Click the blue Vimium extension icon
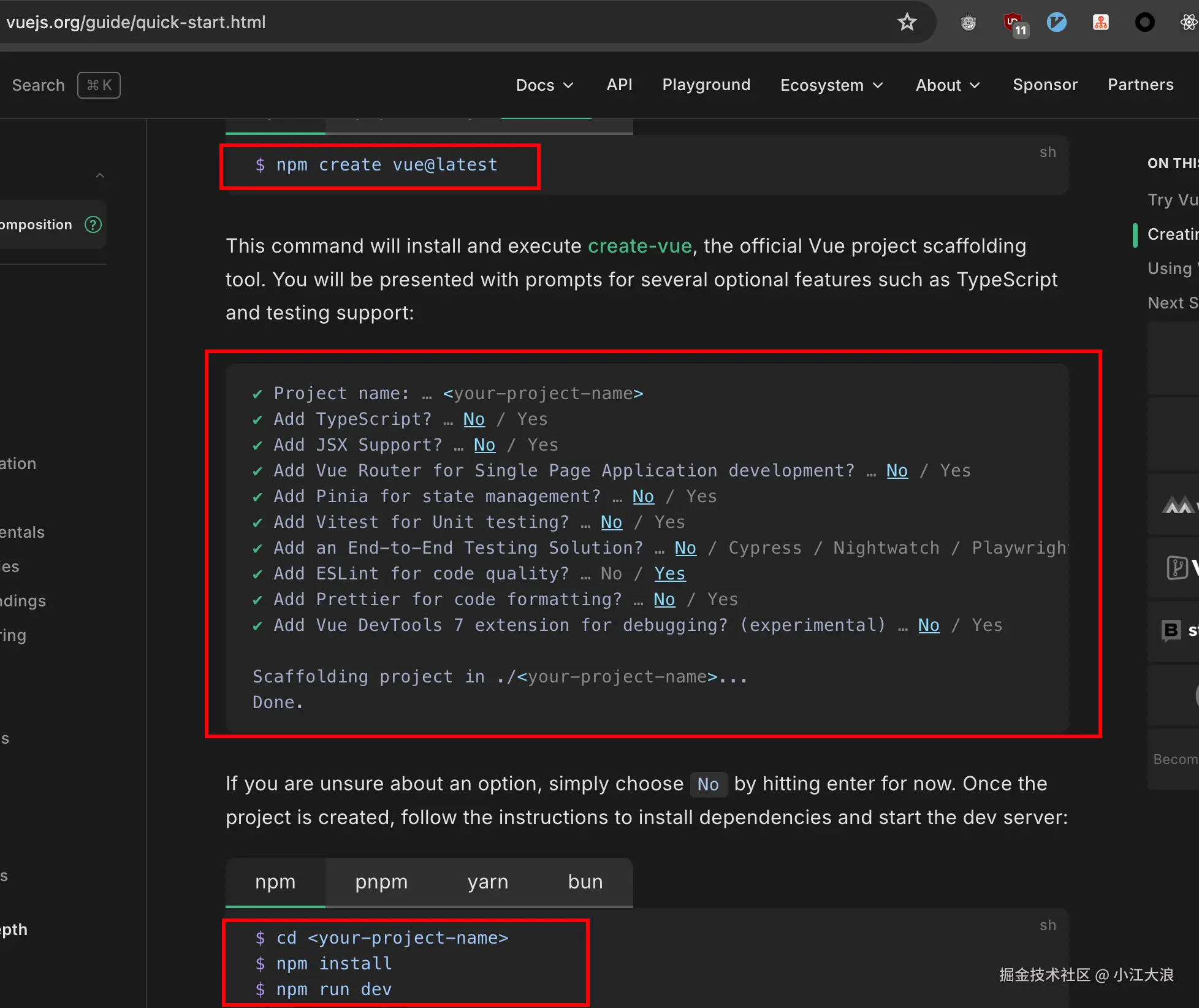This screenshot has height=1008, width=1199. click(x=1056, y=23)
